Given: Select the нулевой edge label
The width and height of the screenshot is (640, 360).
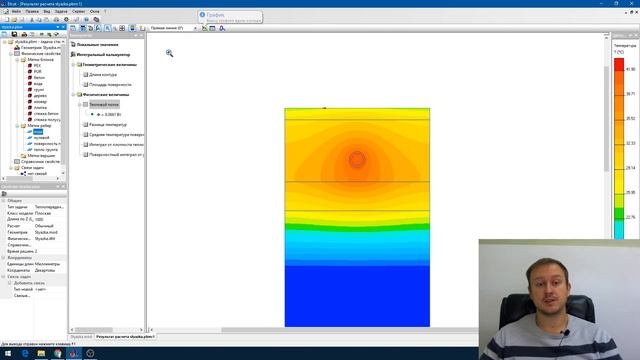Looking at the screenshot, I should (41, 138).
